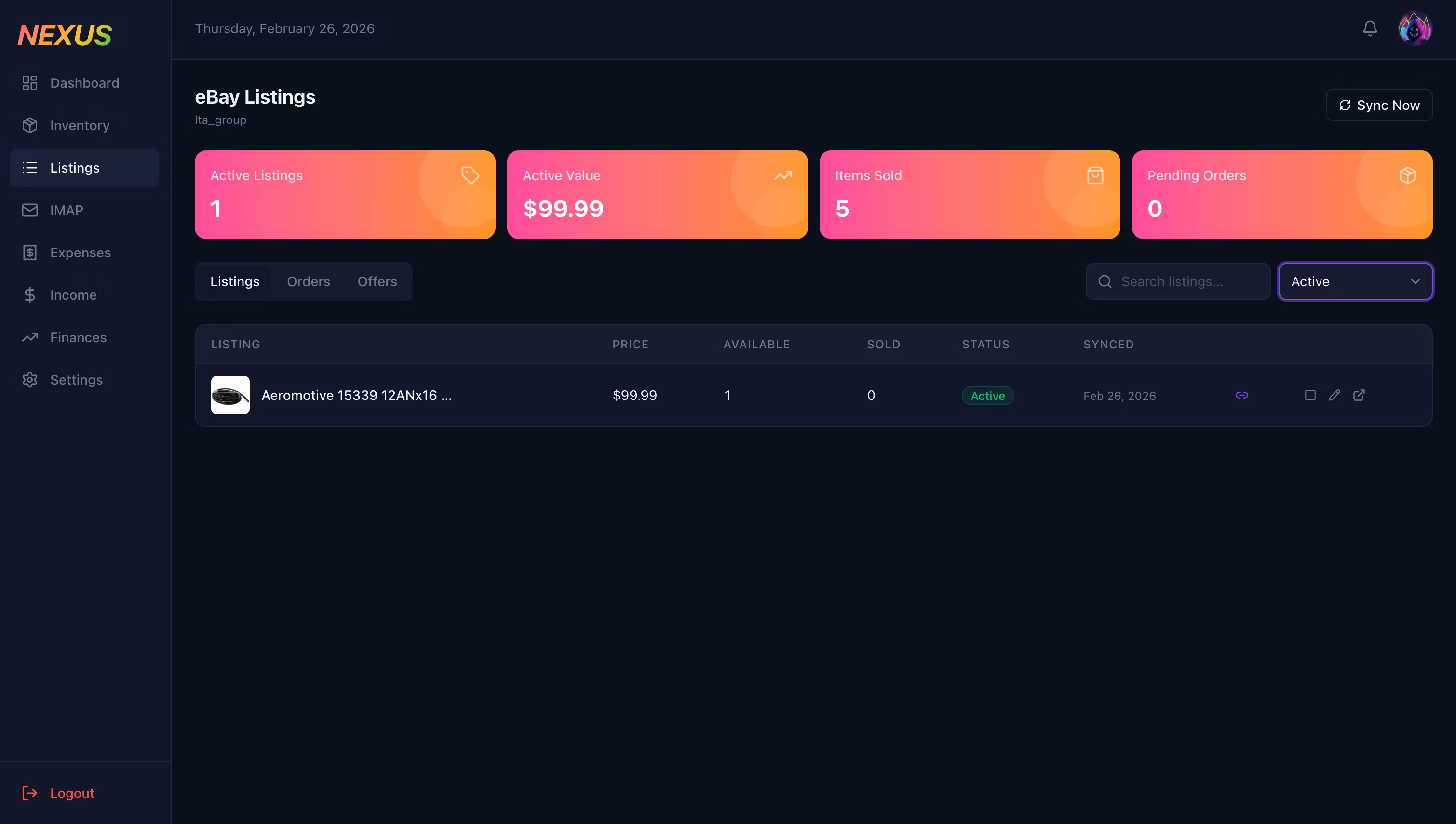This screenshot has width=1456, height=824.
Task: Click the synced date "Feb 26, 2026"
Action: tap(1119, 396)
